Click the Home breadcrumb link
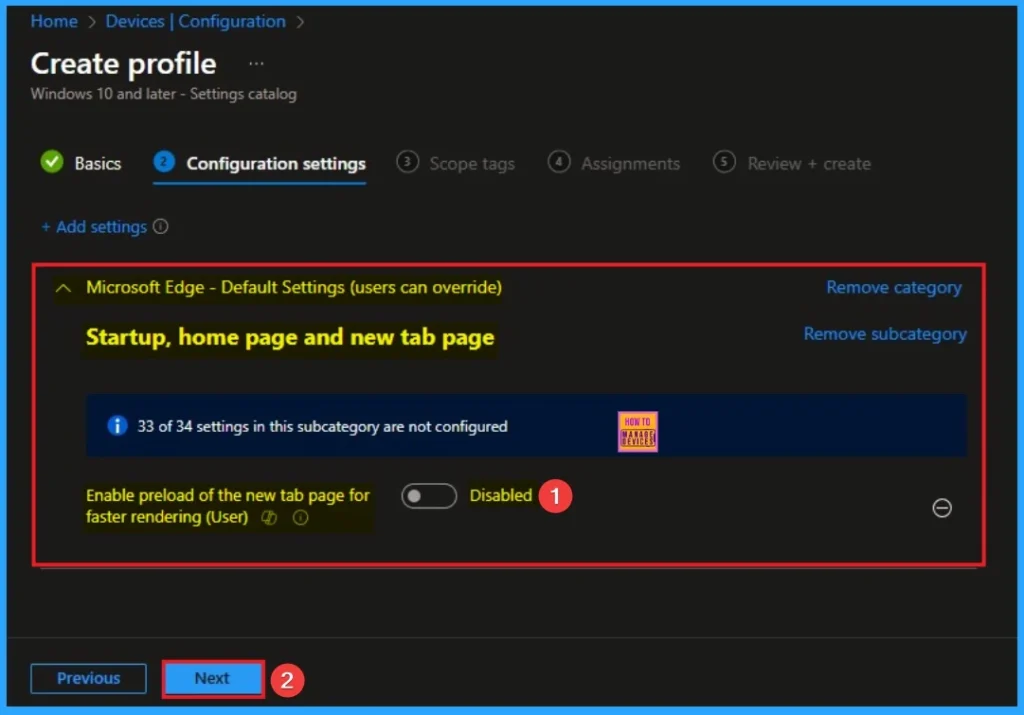 [54, 22]
